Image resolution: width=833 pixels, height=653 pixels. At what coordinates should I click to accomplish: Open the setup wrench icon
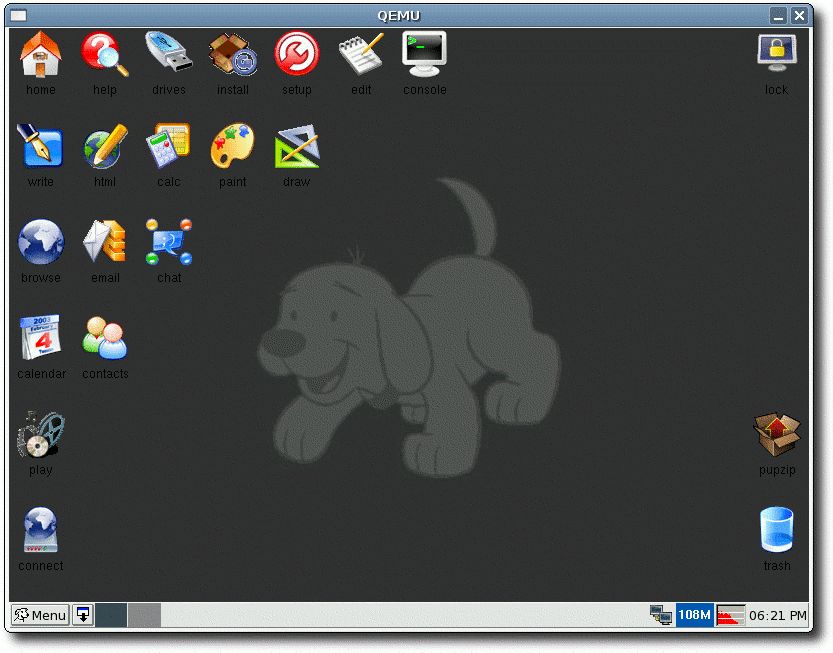click(x=296, y=53)
